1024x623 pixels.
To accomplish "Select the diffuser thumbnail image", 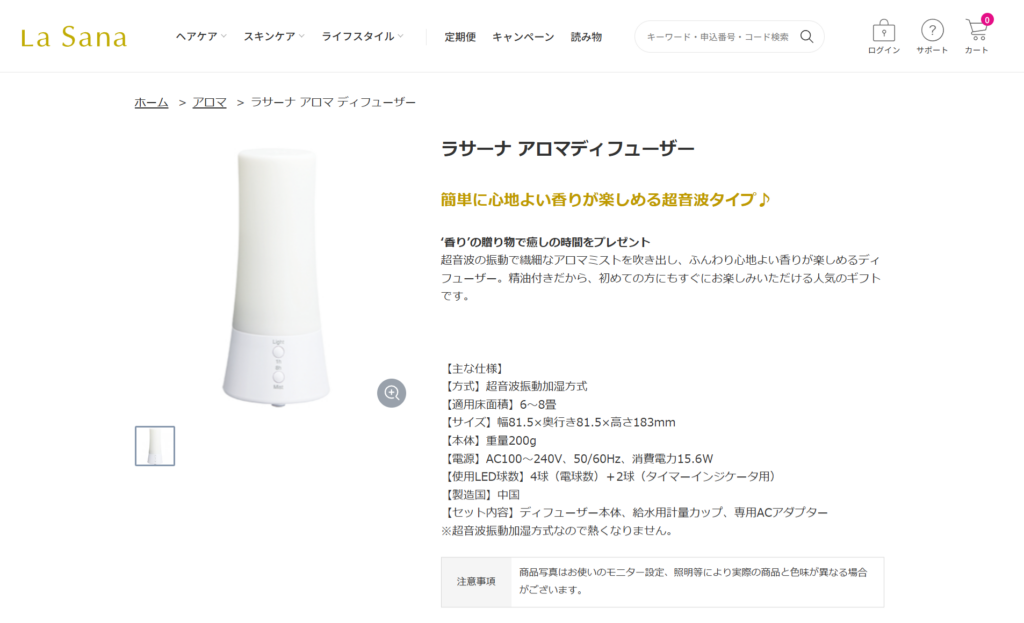I will [x=155, y=446].
